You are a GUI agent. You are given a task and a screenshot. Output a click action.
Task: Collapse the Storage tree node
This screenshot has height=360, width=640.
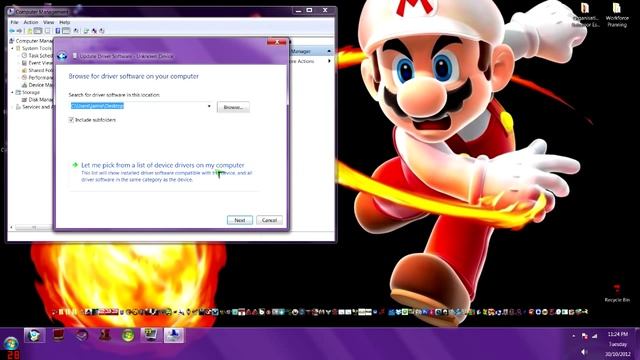pos(12,93)
